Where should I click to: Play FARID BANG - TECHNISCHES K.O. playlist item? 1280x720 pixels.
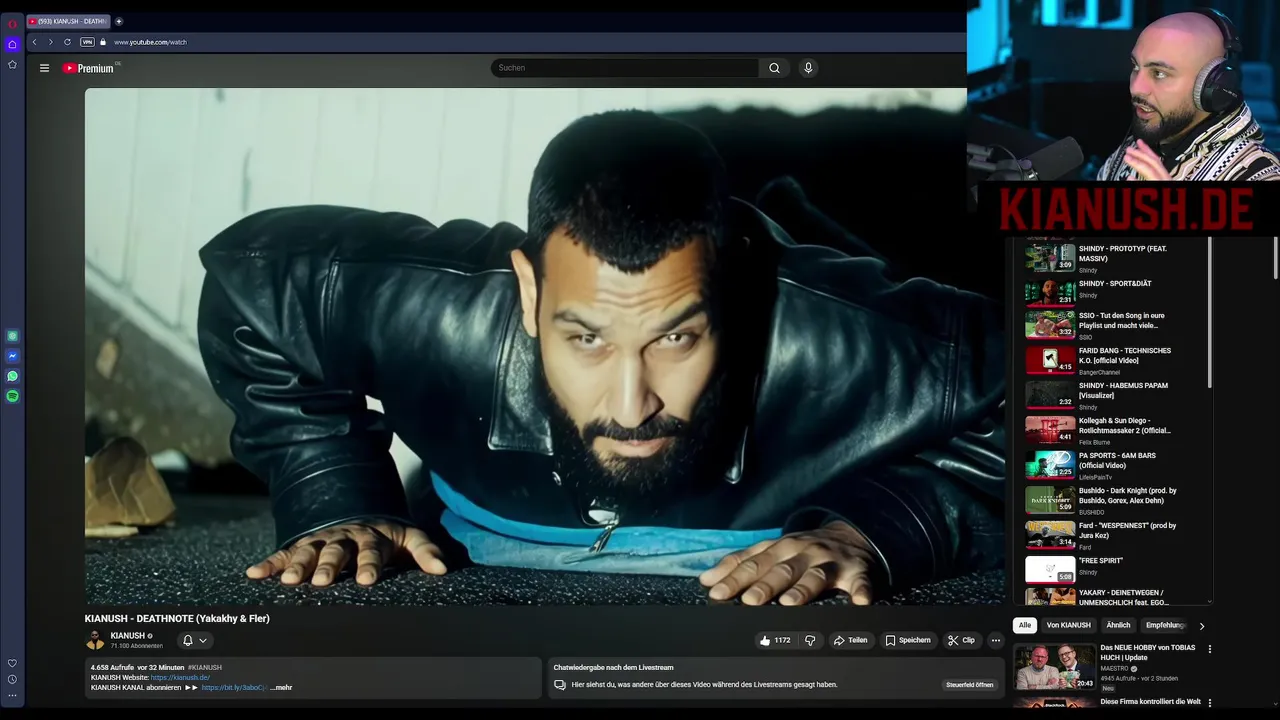pyautogui.click(x=1112, y=361)
